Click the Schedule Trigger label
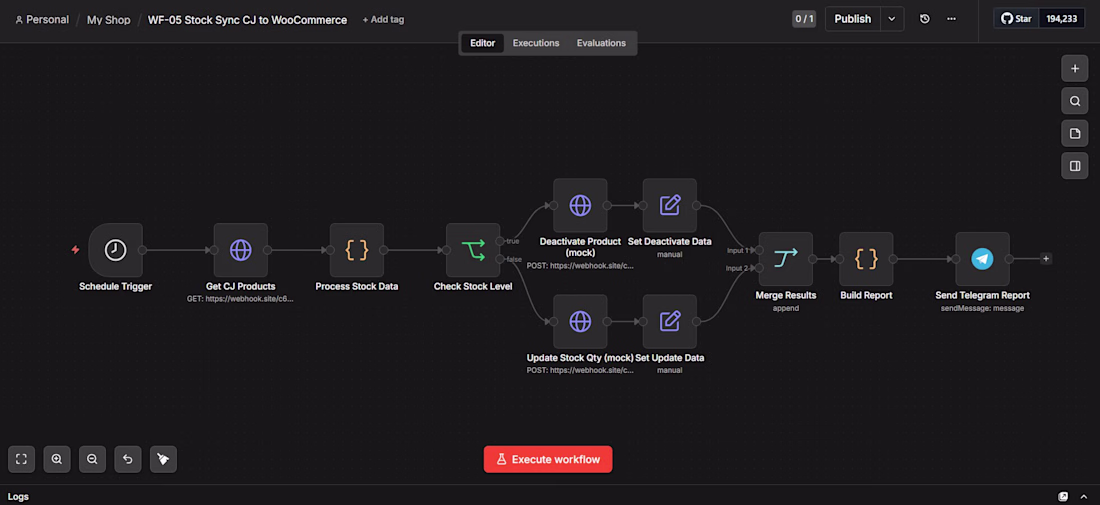Viewport: 1100px width, 505px height. coord(116,286)
